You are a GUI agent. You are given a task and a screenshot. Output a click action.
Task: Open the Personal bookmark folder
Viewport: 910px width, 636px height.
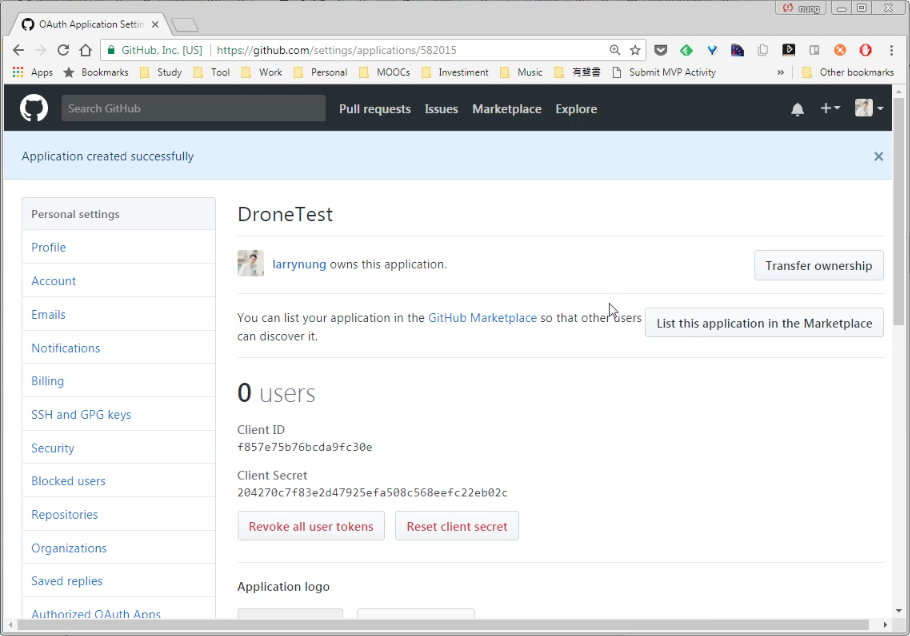click(320, 72)
